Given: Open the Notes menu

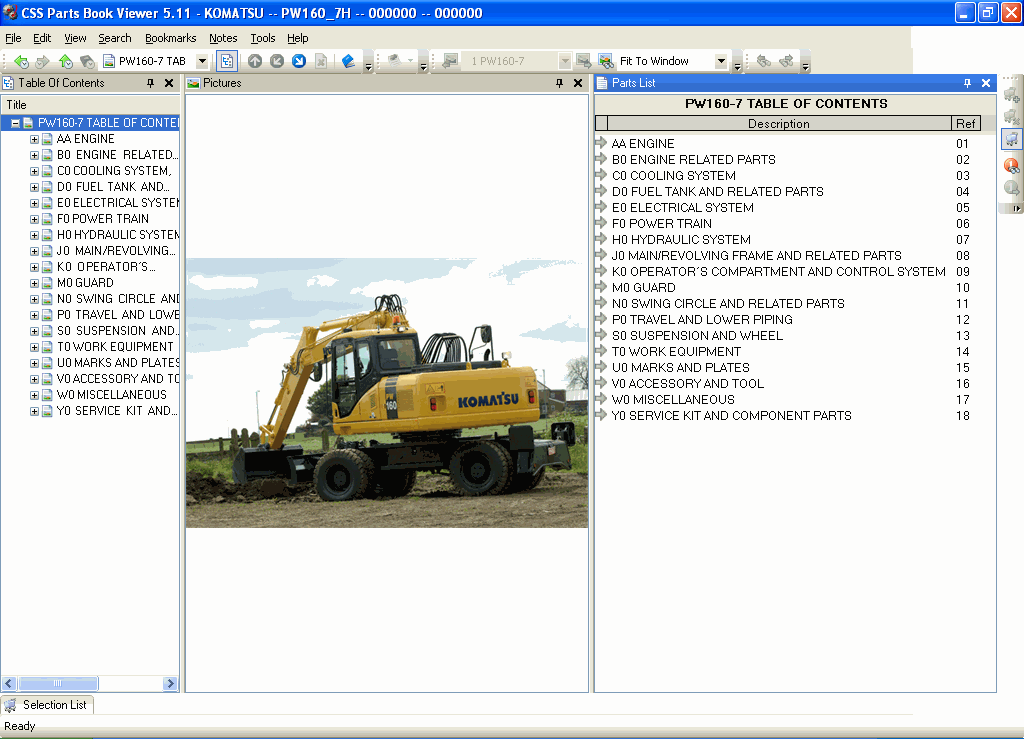Looking at the screenshot, I should pyautogui.click(x=223, y=39).
